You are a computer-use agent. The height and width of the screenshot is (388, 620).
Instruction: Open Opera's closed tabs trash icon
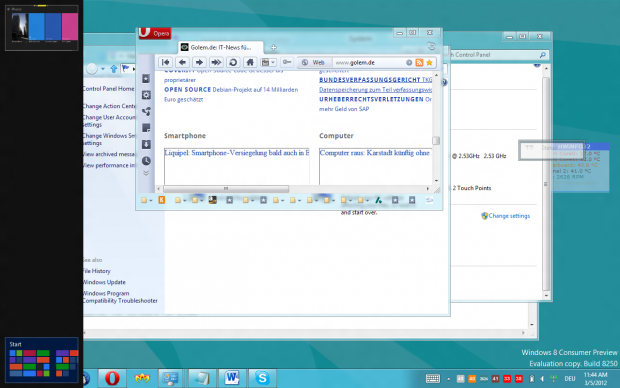point(431,47)
